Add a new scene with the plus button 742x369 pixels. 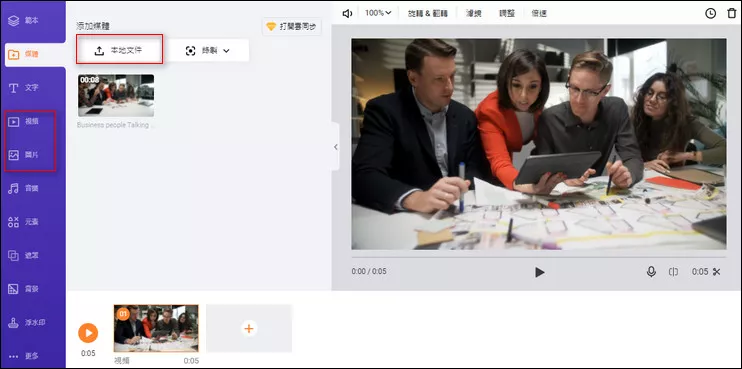click(249, 328)
